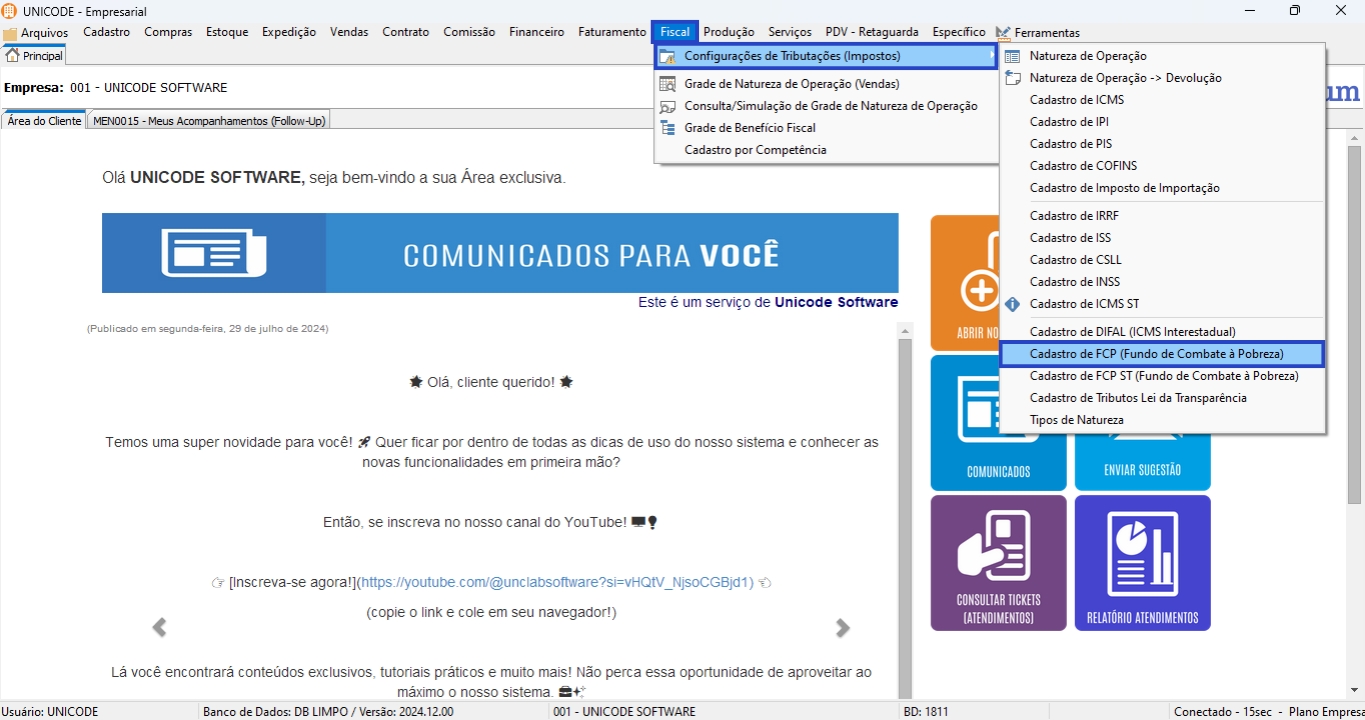Show the previous announcement with left arrow
Viewport: 1365px width, 720px height.
(159, 628)
